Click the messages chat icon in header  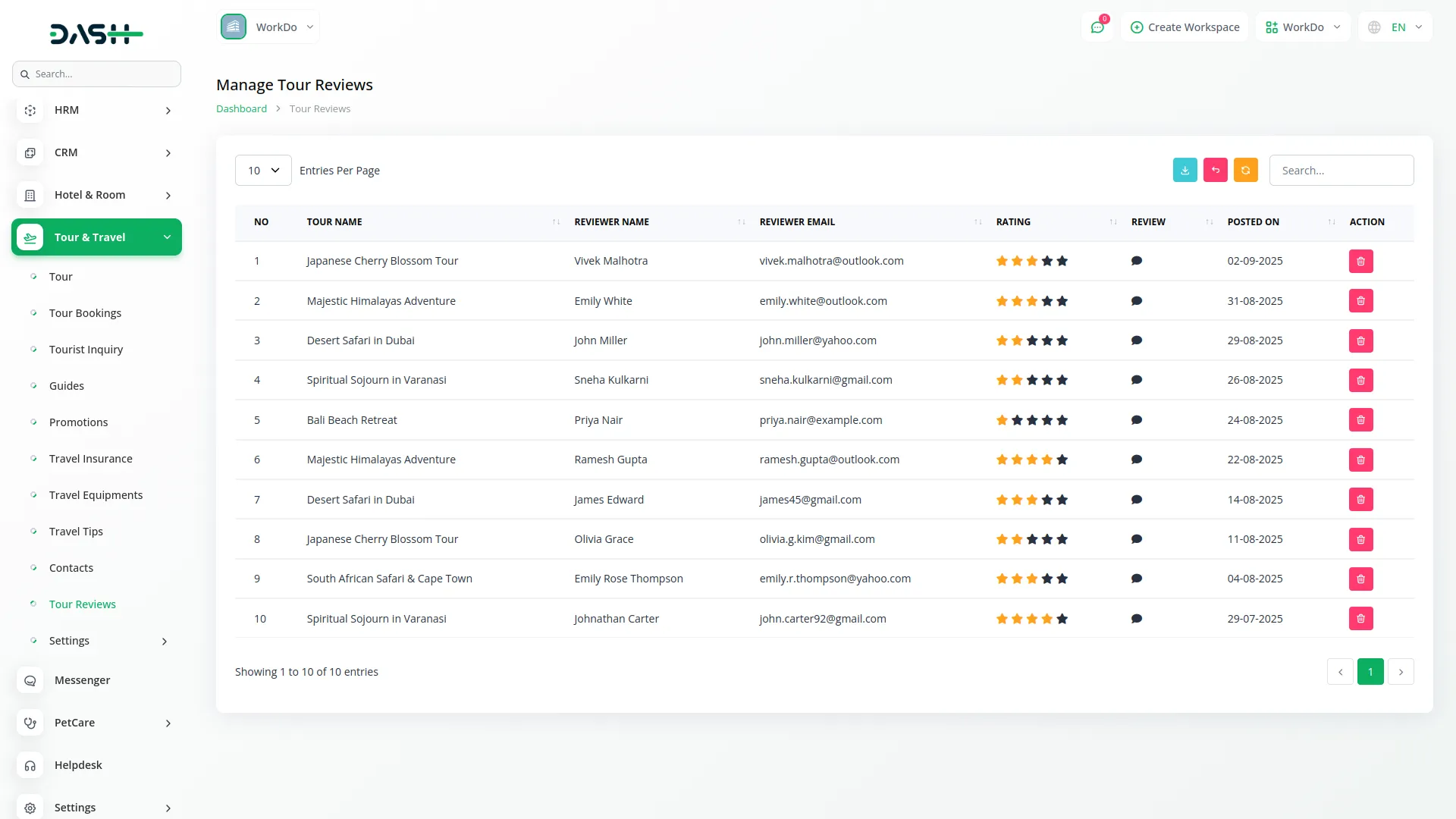click(1097, 27)
